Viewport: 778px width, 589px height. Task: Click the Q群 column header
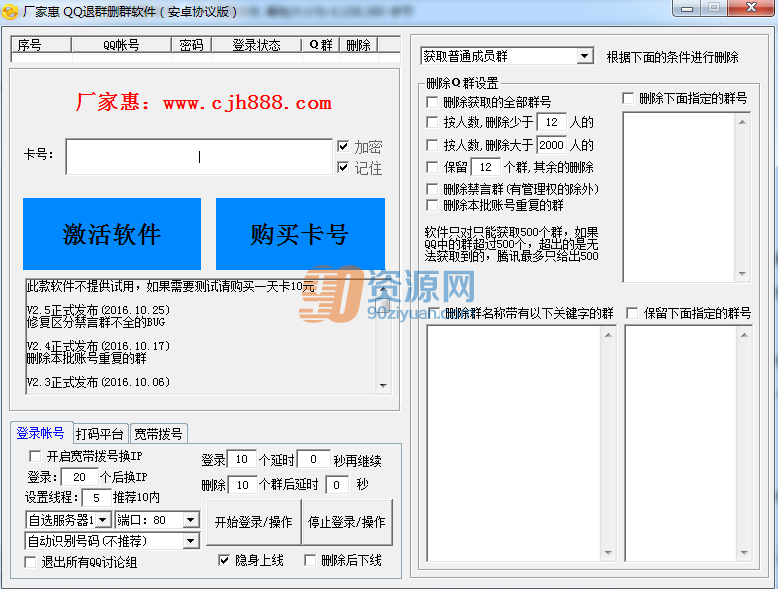click(x=321, y=45)
